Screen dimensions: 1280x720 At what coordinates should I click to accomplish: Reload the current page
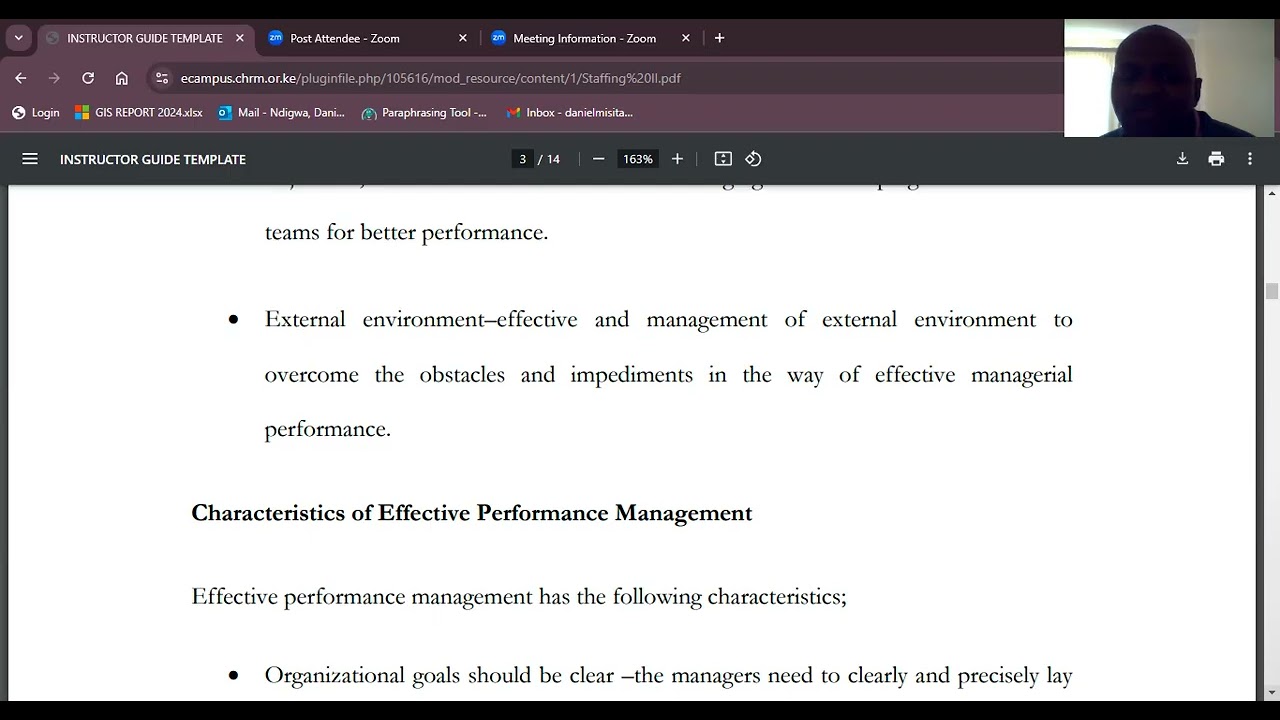(x=88, y=78)
